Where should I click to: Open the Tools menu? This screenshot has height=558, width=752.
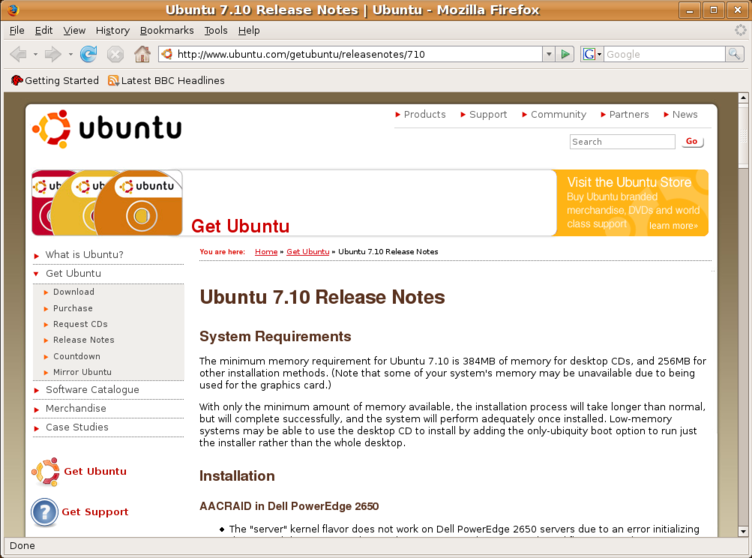point(216,30)
